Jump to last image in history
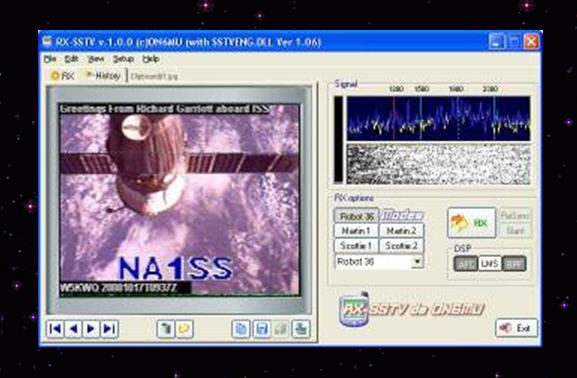Screen dimensions: 577x378 click(x=109, y=329)
